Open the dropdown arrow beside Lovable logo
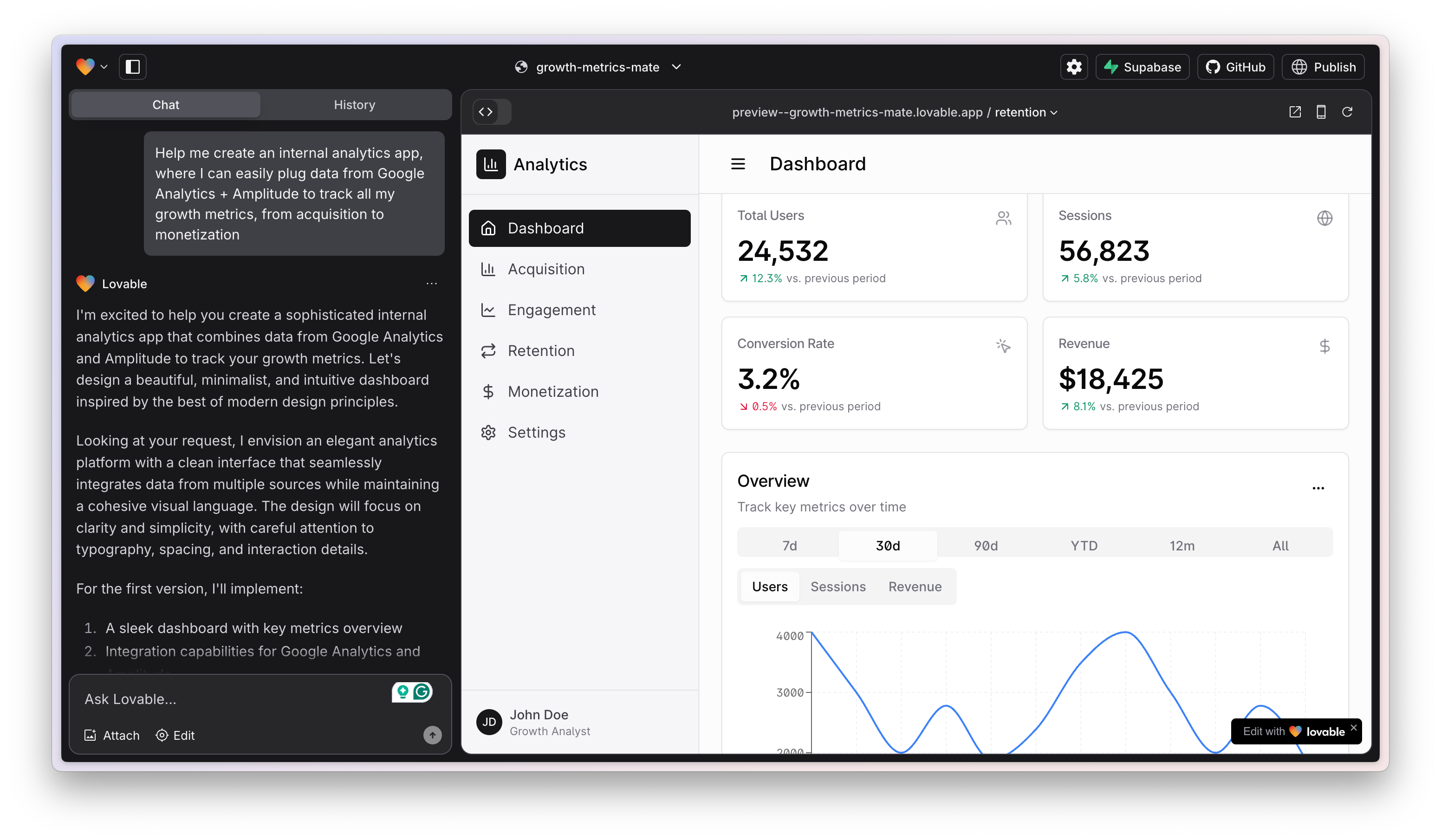 pos(104,67)
